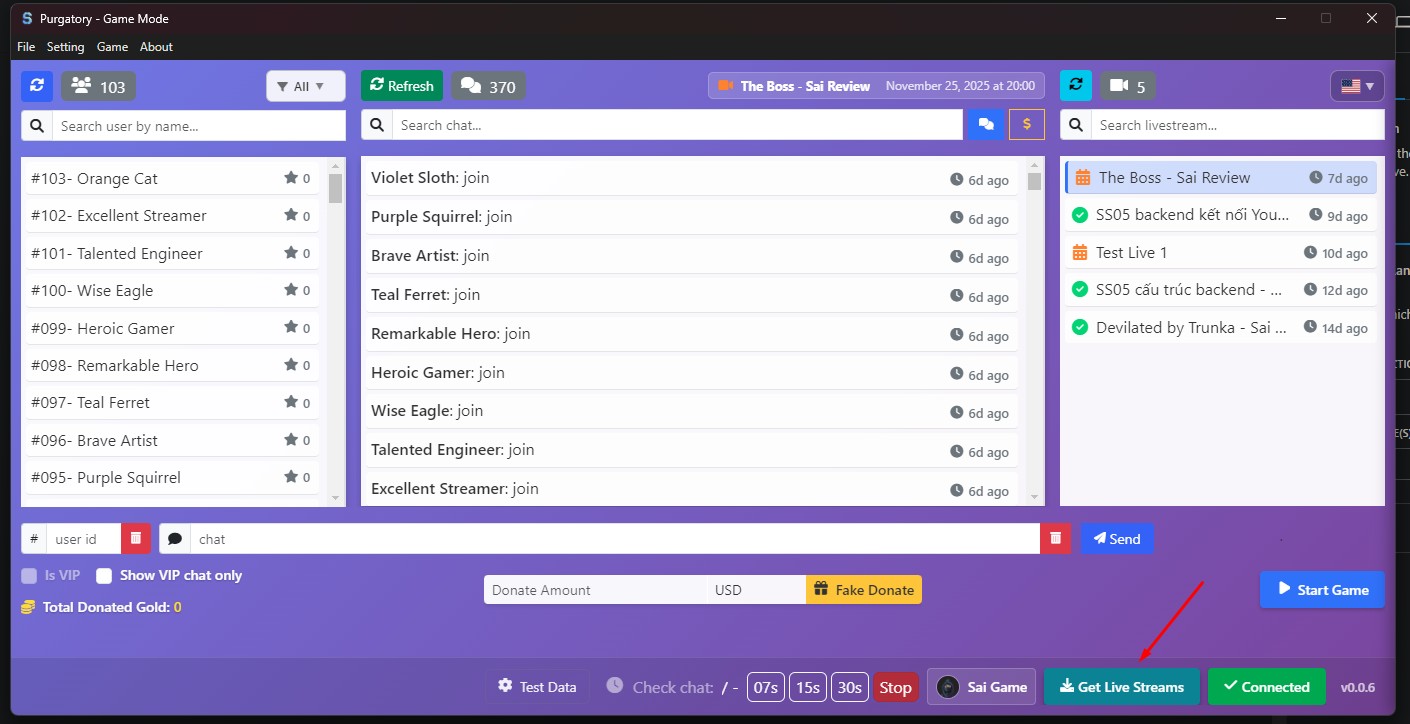The width and height of the screenshot is (1410, 724).
Task: Click the dollar sign donation filter icon
Action: [x=1027, y=125]
